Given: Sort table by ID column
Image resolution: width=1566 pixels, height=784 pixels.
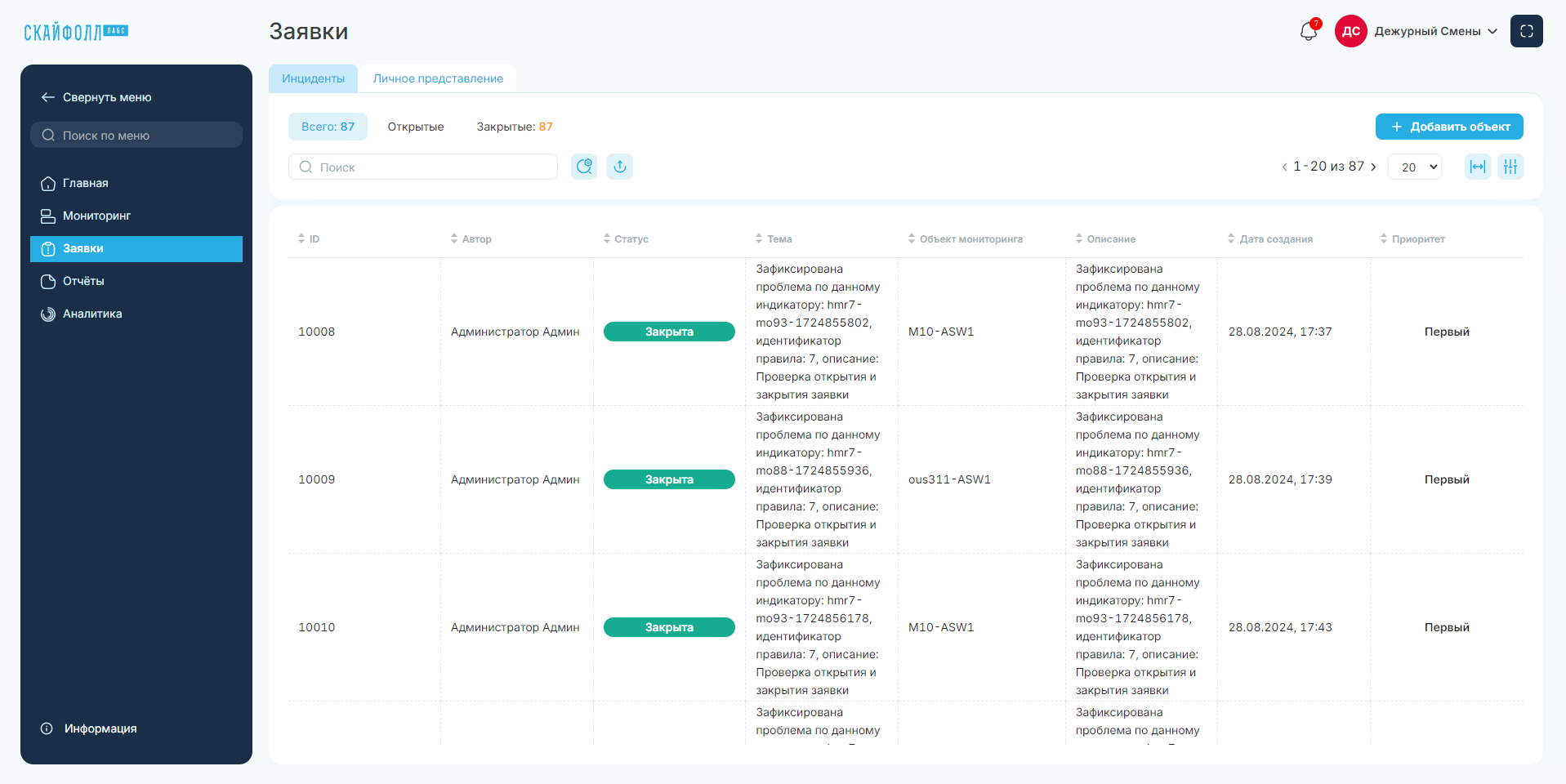Looking at the screenshot, I should pyautogui.click(x=309, y=239).
